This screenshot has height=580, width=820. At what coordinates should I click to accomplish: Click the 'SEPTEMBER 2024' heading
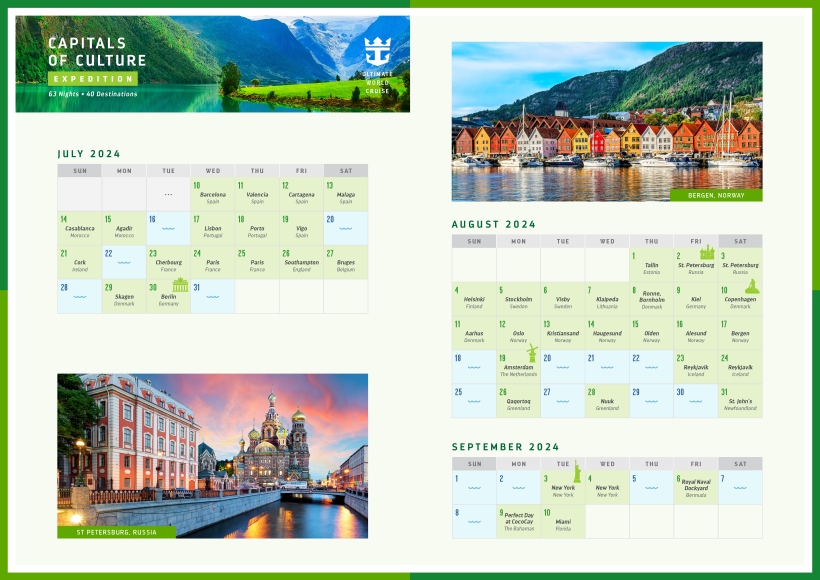(x=506, y=447)
